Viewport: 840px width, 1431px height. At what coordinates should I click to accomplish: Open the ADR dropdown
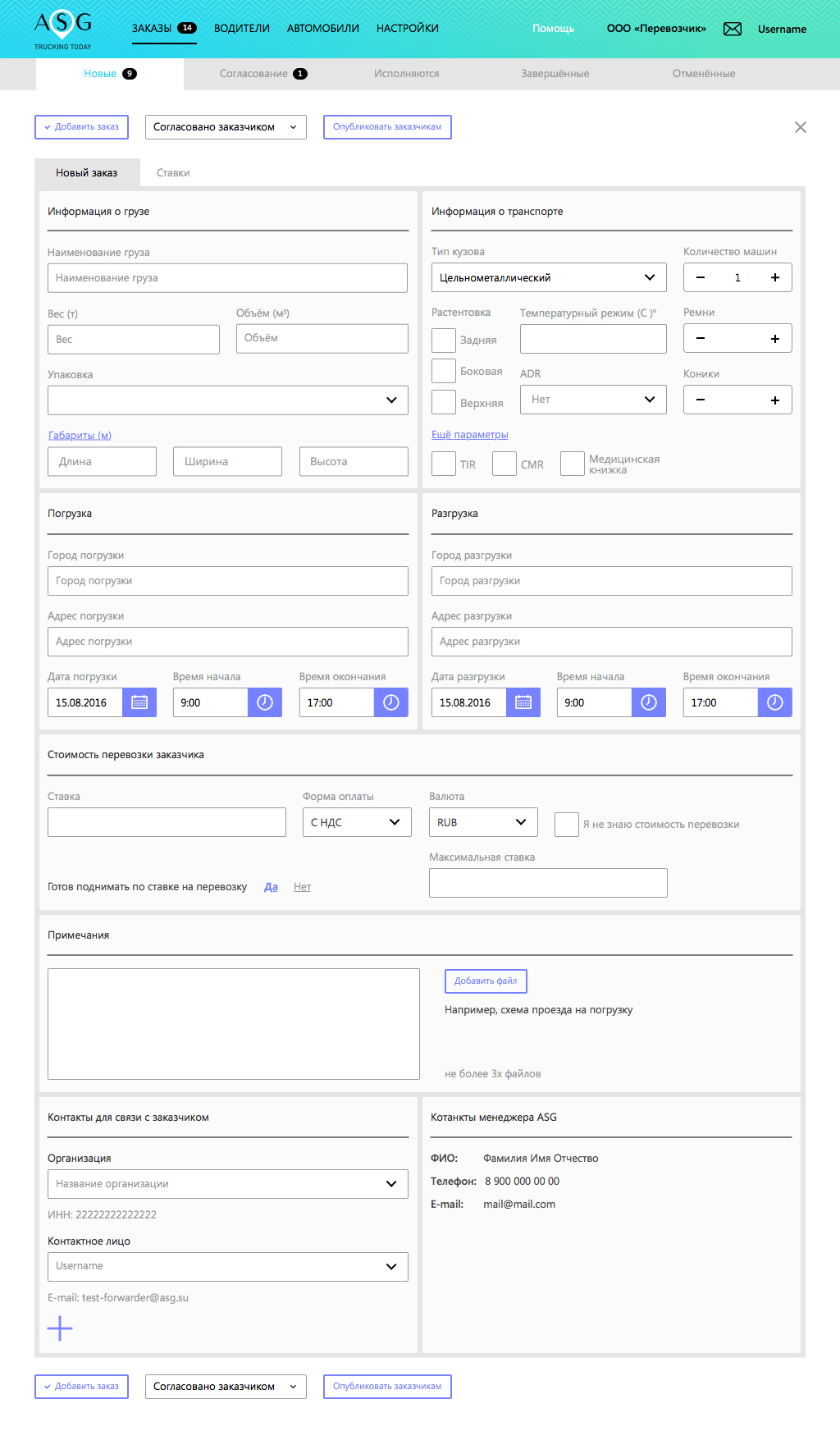(x=593, y=400)
